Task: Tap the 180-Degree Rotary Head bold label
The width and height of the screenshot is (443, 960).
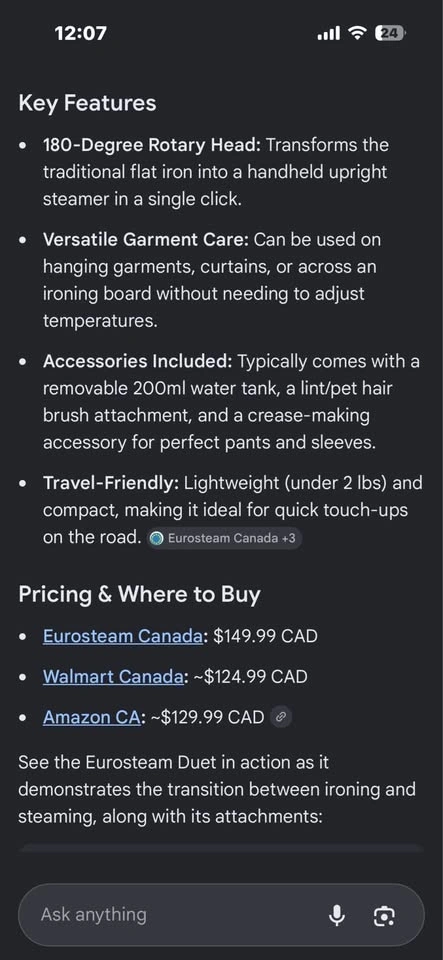Action: coord(152,145)
